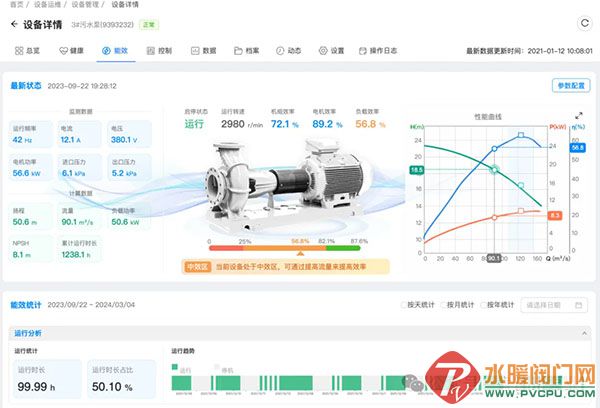Click the 50.6 kW load power value
Viewport: 600px width, 408px height.
pyautogui.click(x=125, y=222)
